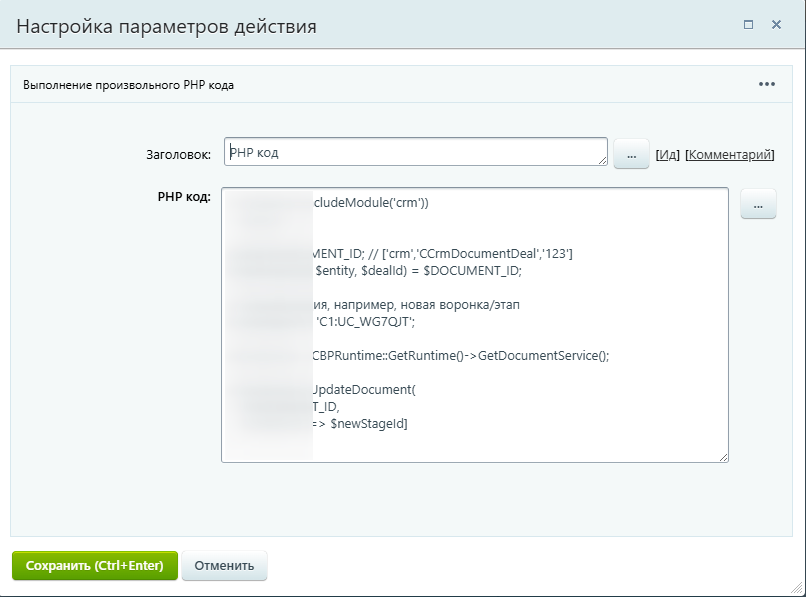
Task: Click the Выполнение произвольного PHP кода section header
Action: pos(128,85)
